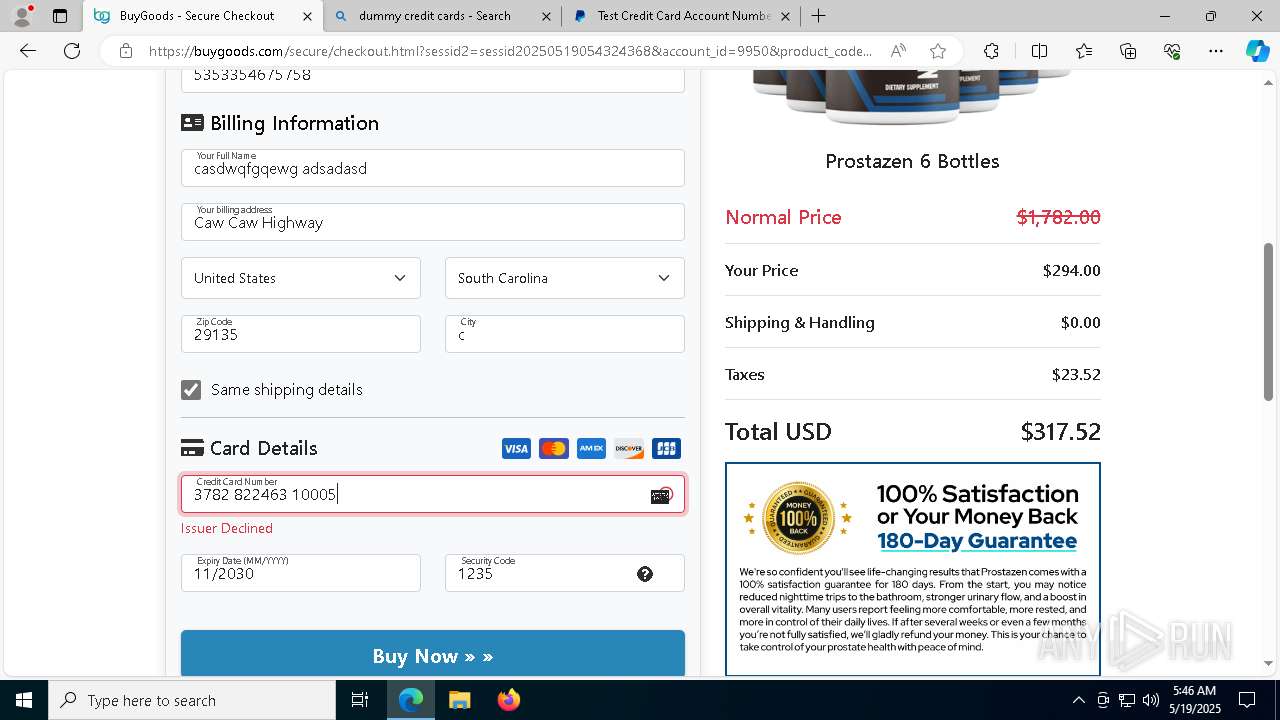The height and width of the screenshot is (720, 1280).
Task: Close the dummy credit cards tab
Action: coord(545,16)
